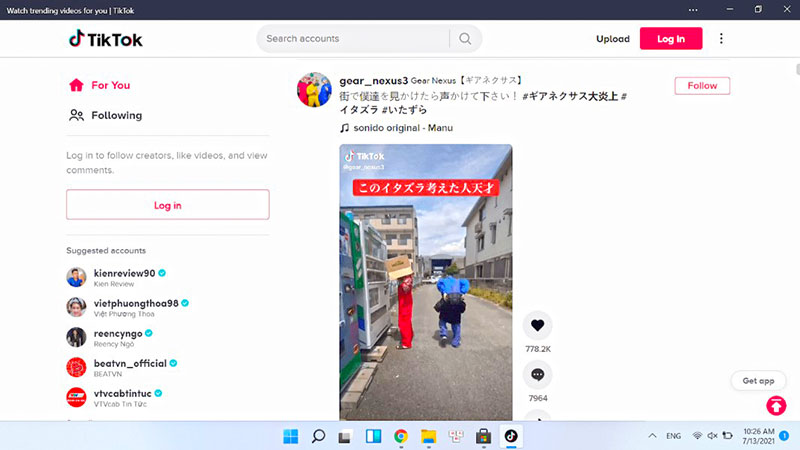
Task: Open Microsoft Store from taskbar
Action: 483,436
